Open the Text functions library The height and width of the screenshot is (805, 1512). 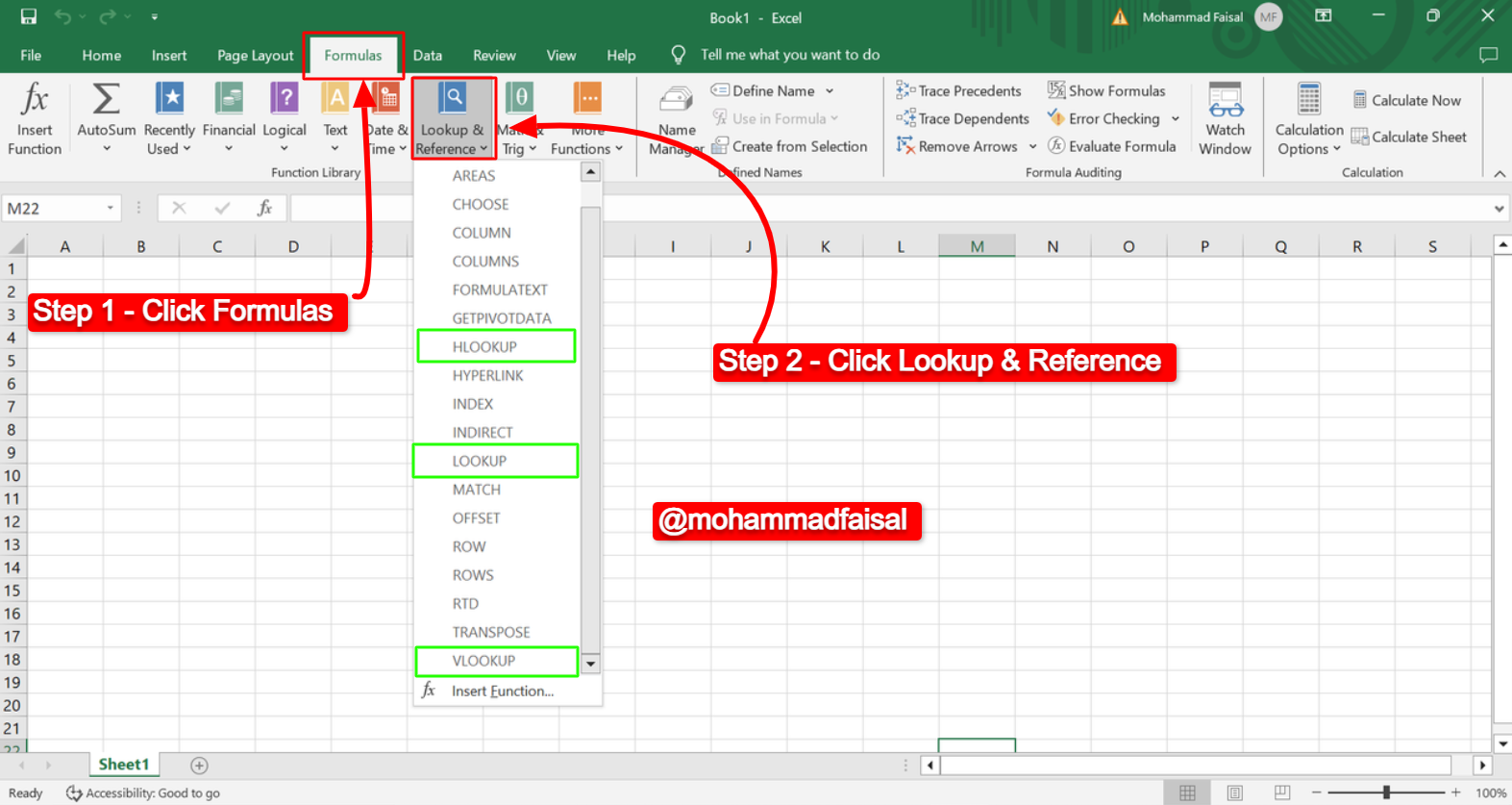point(335,119)
